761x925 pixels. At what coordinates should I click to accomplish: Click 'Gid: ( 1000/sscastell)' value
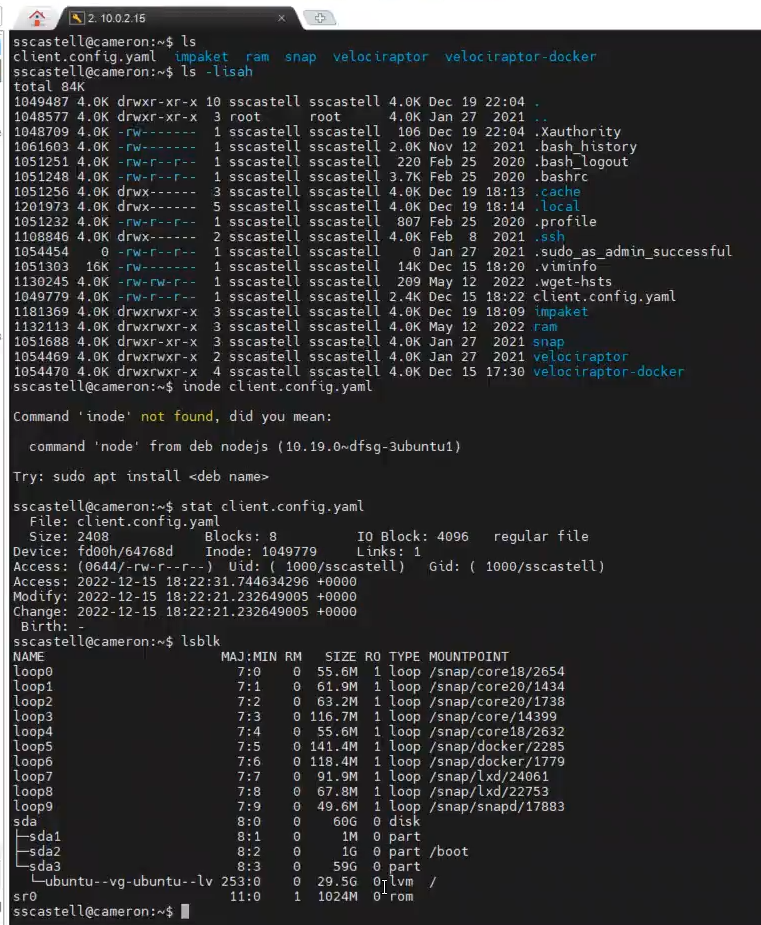click(517, 567)
